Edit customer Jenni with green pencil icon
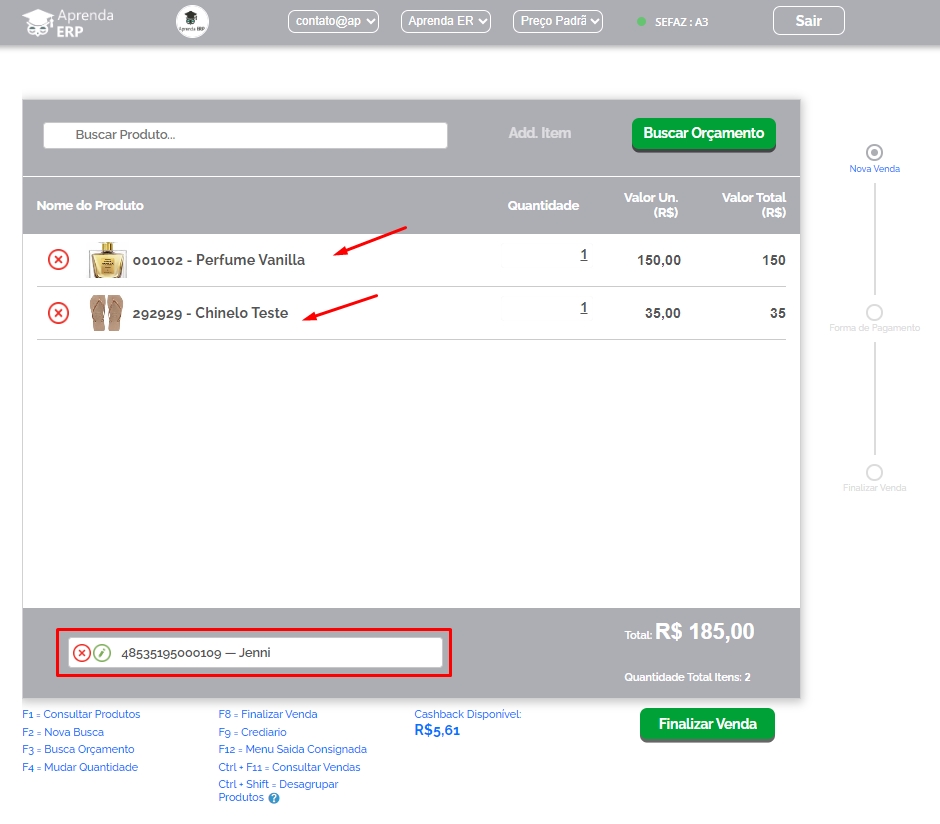The image size is (940, 824). click(x=102, y=653)
